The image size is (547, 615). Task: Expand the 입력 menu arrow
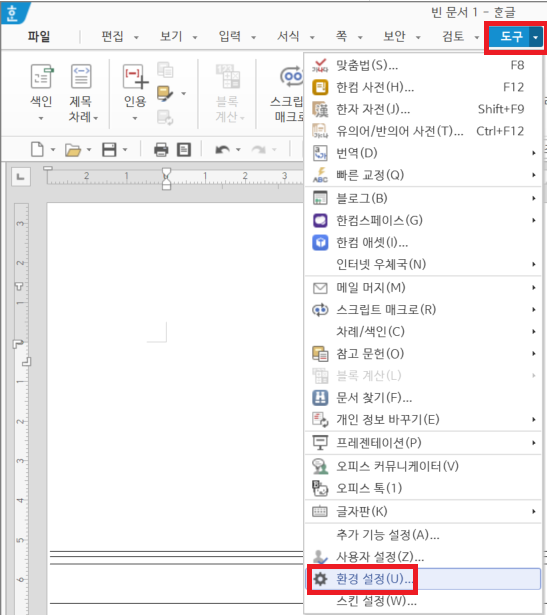[x=254, y=38]
